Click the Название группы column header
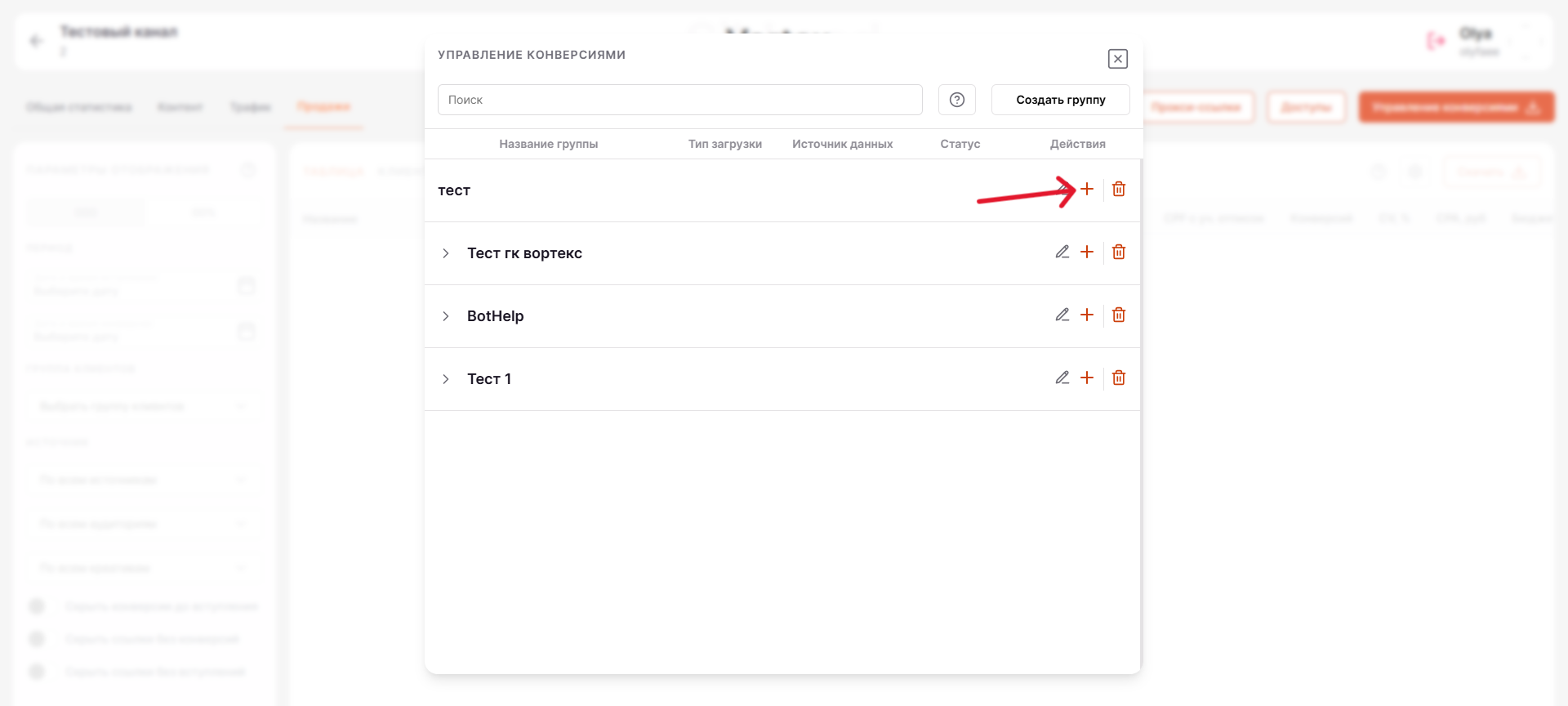The height and width of the screenshot is (706, 1568). pyautogui.click(x=548, y=144)
